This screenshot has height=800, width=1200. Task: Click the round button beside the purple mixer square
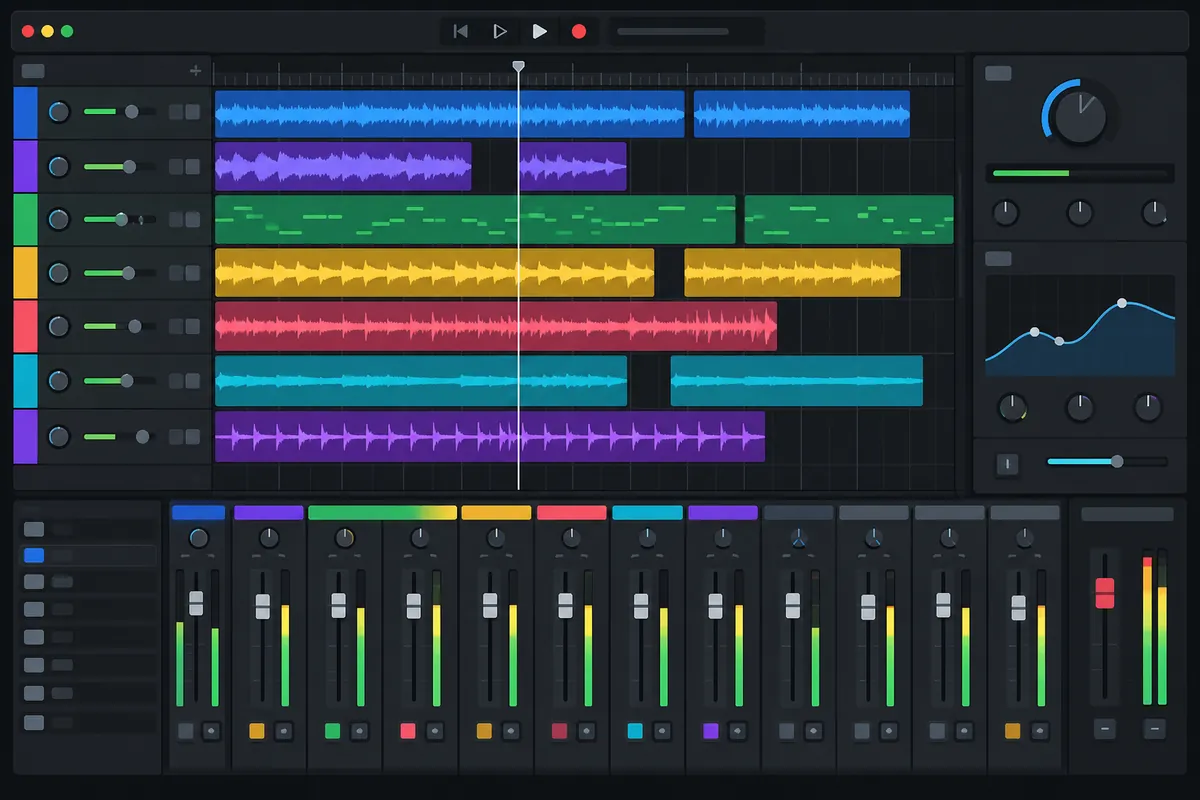pyautogui.click(x=737, y=731)
